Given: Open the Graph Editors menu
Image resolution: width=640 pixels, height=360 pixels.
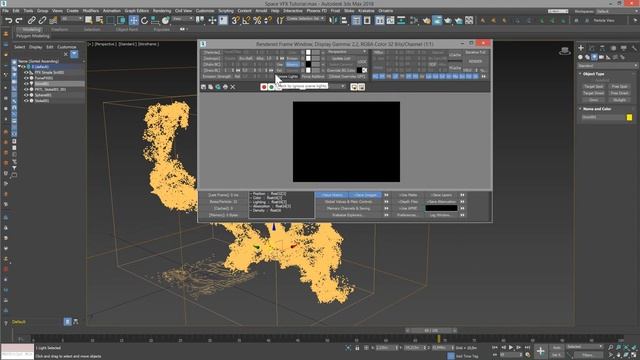Looking at the screenshot, I should click(x=136, y=11).
